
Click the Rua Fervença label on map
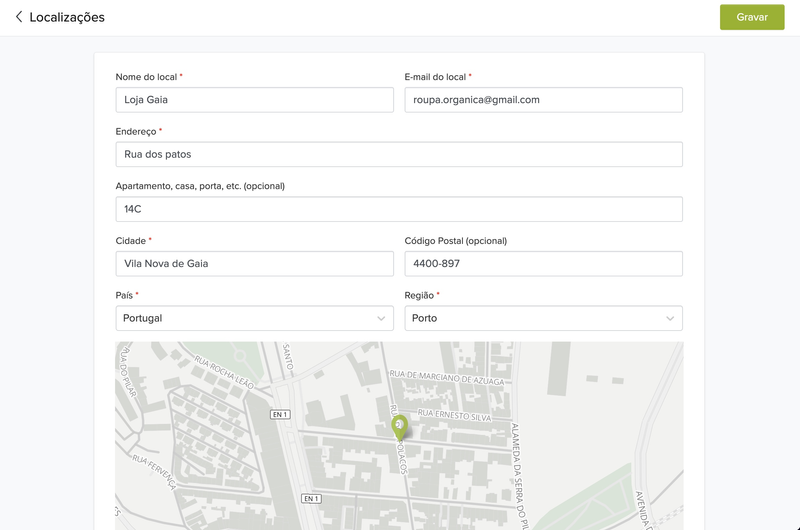coord(154,472)
